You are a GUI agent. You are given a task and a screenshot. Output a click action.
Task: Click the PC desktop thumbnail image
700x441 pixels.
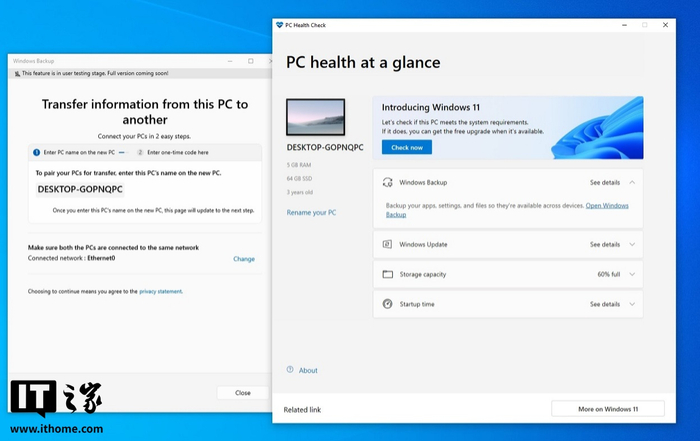[316, 117]
